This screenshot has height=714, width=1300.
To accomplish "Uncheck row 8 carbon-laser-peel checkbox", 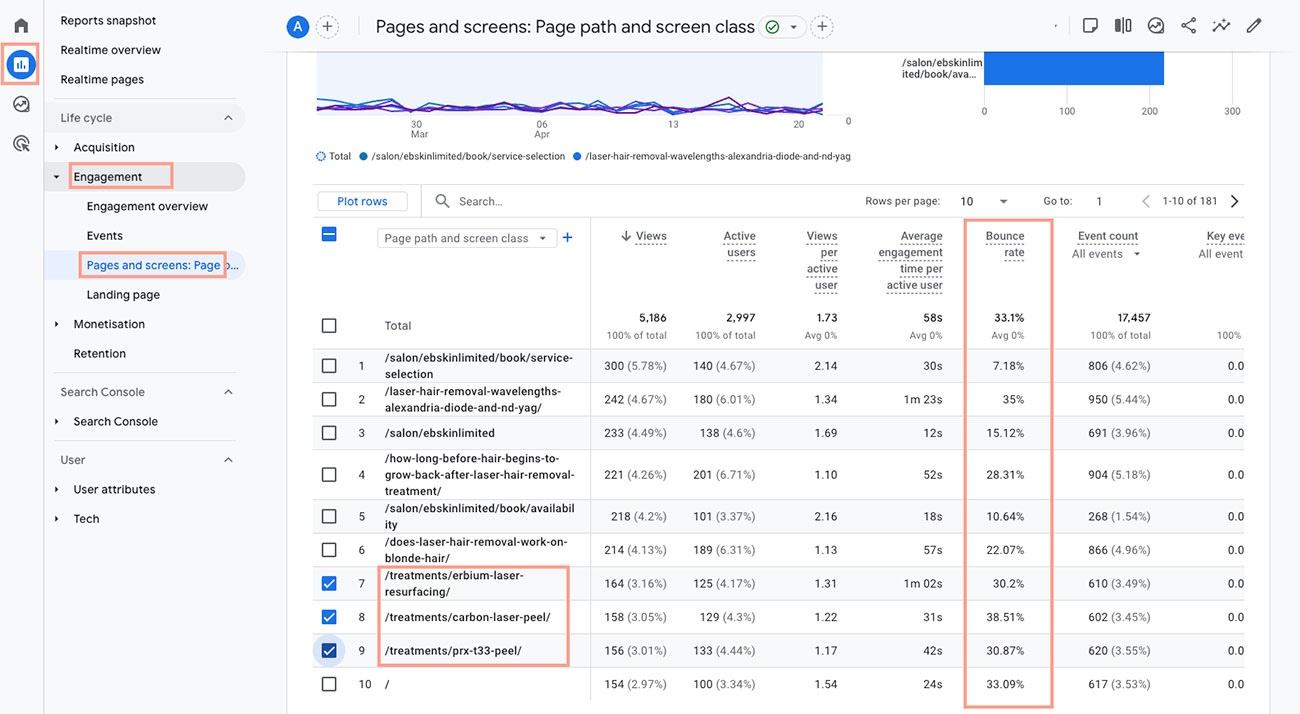I will coord(329,617).
